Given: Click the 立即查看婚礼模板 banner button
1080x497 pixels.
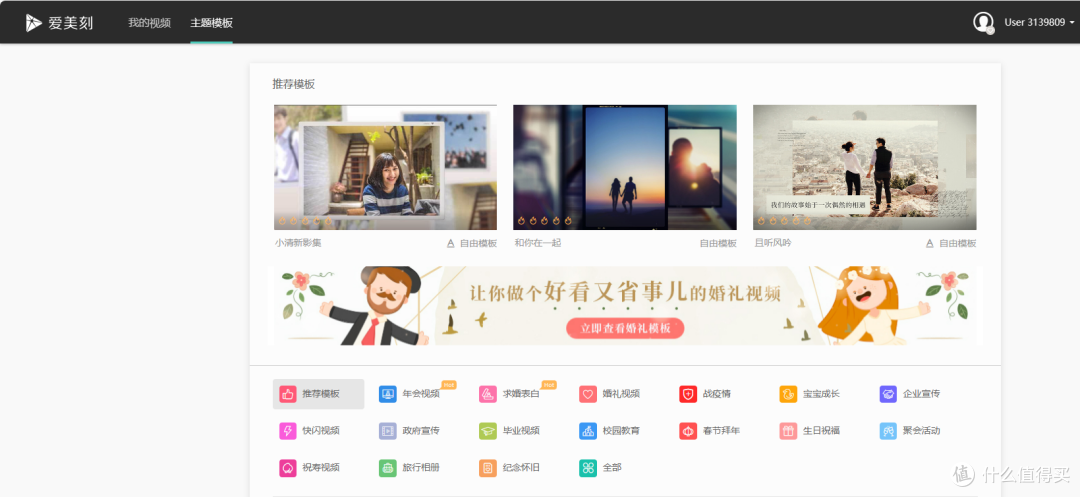Looking at the screenshot, I should point(625,328).
